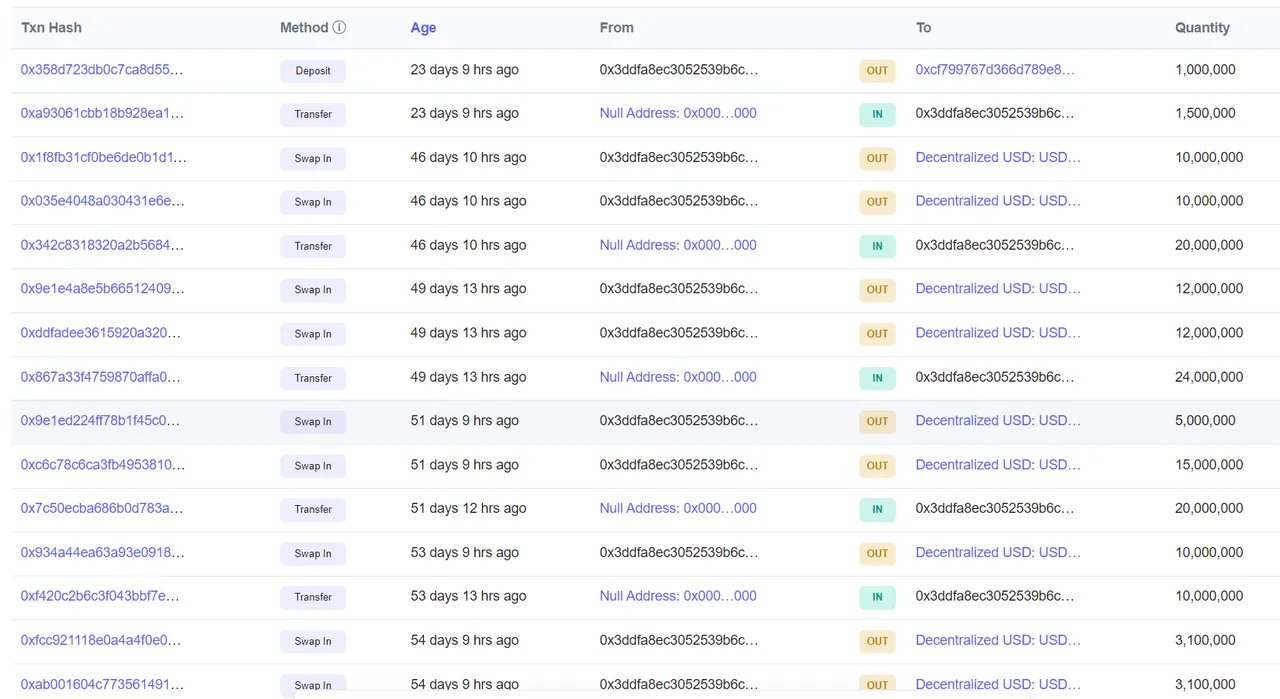This screenshot has height=699, width=1280.
Task: Click Transfer badge in row 0x7c50ecba686b0d783a…
Action: (313, 509)
